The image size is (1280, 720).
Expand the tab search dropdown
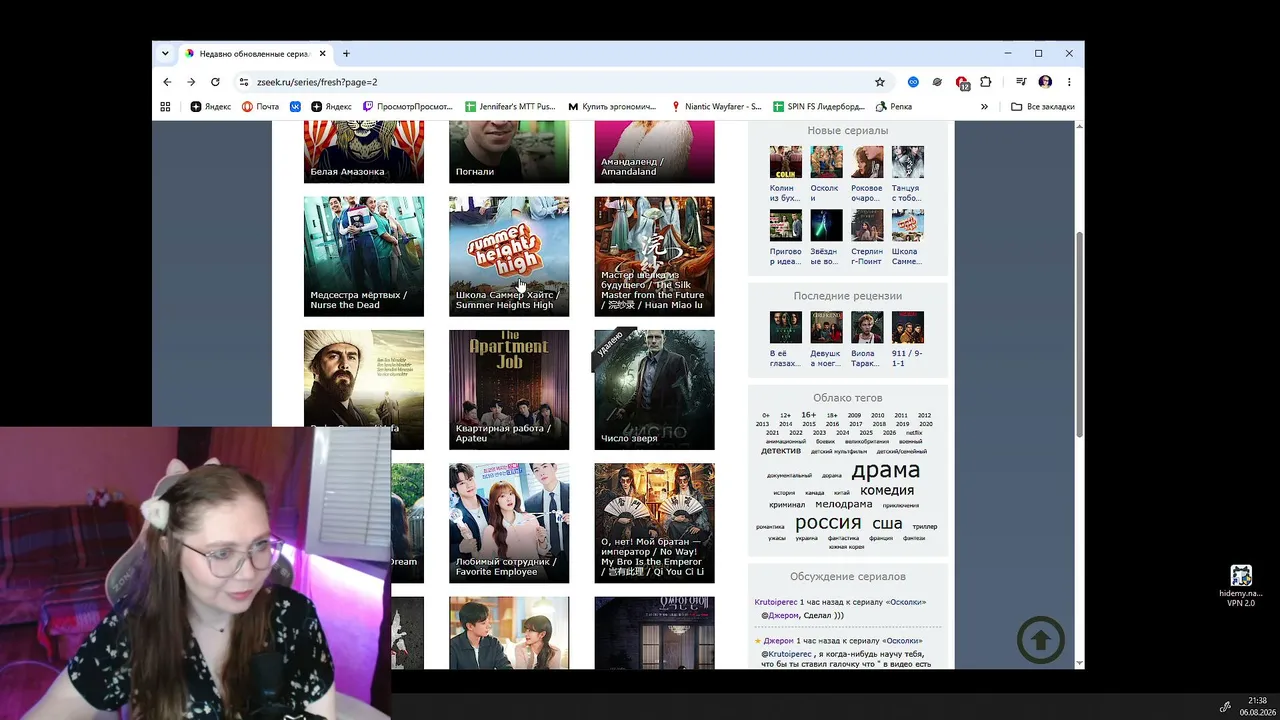pos(165,53)
